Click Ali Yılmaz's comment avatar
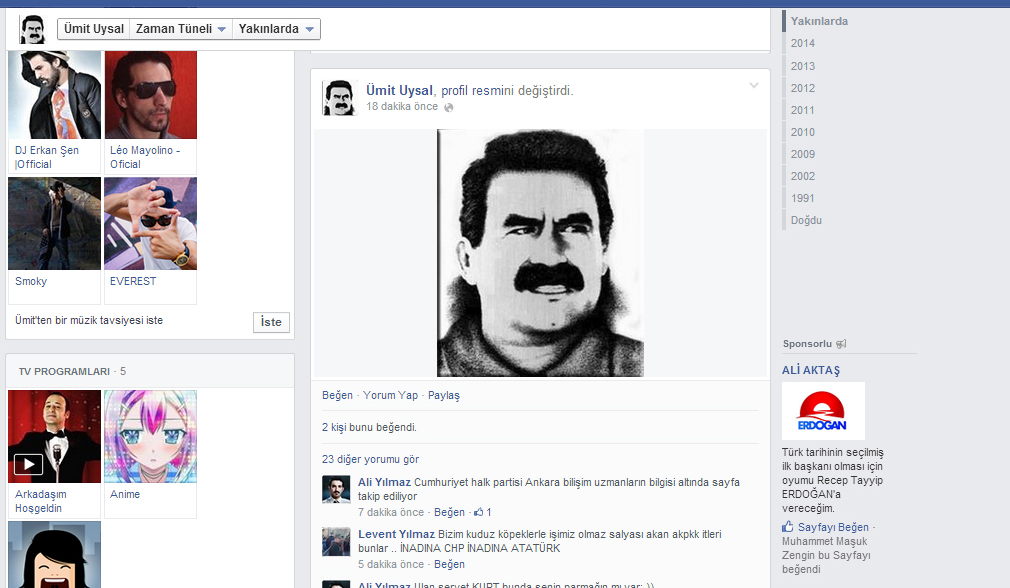The height and width of the screenshot is (588, 1010). tap(336, 489)
